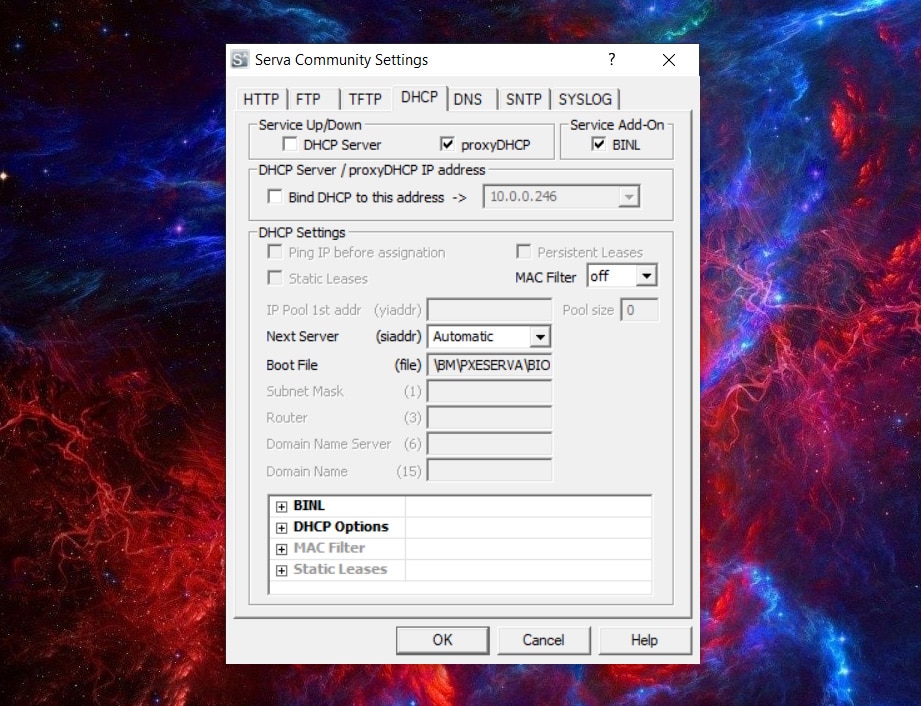Image resolution: width=921 pixels, height=706 pixels.
Task: Click the Router input field
Action: click(489, 418)
